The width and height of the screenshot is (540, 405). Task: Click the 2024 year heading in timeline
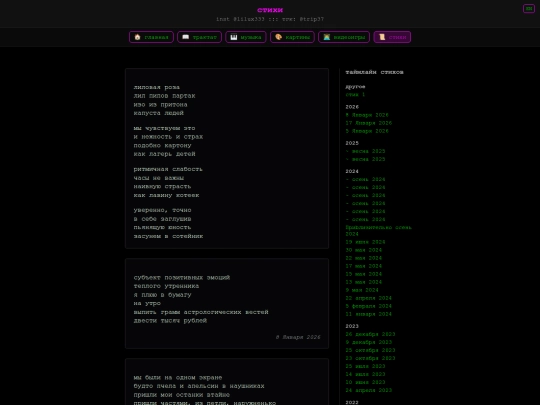click(352, 171)
